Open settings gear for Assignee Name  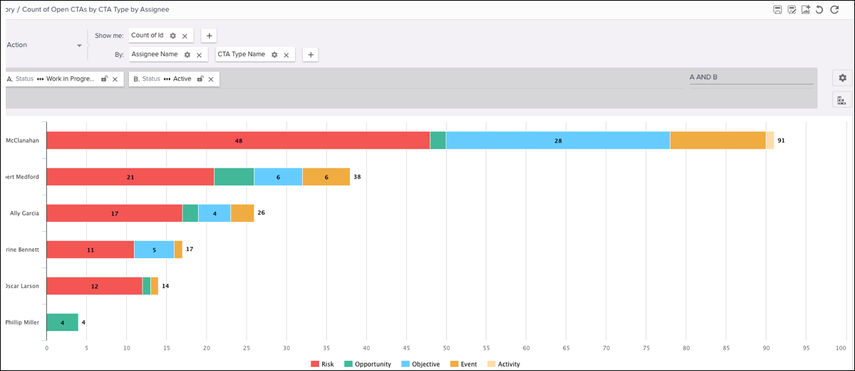[x=187, y=55]
